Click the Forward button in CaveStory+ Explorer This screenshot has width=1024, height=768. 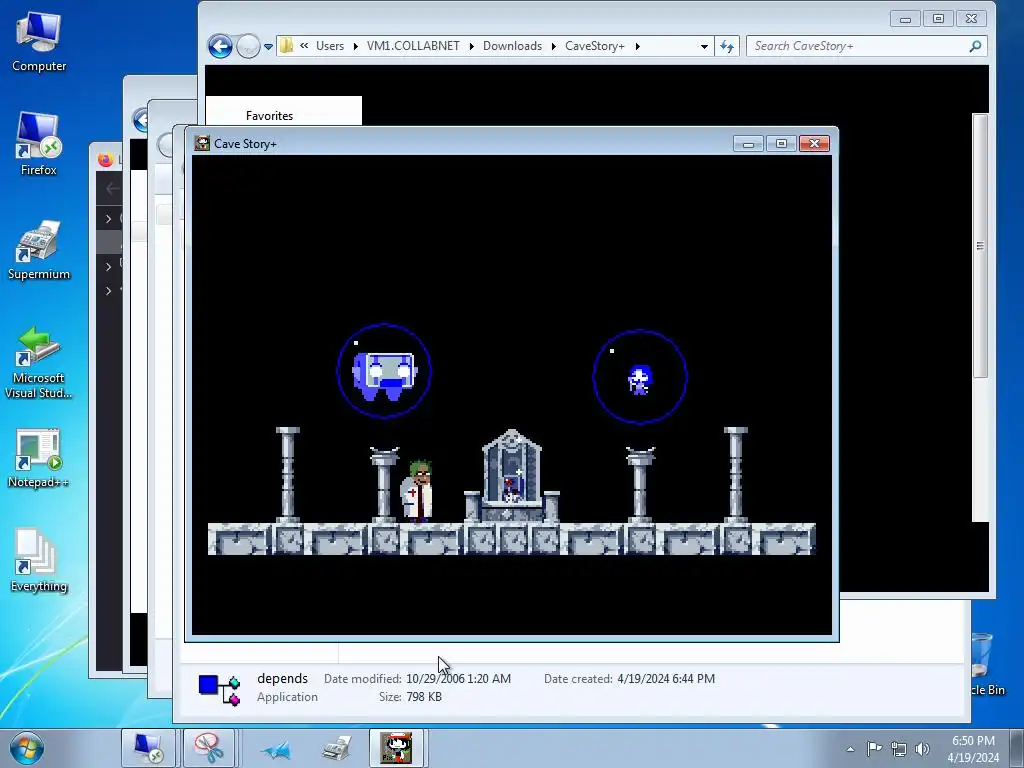click(248, 46)
